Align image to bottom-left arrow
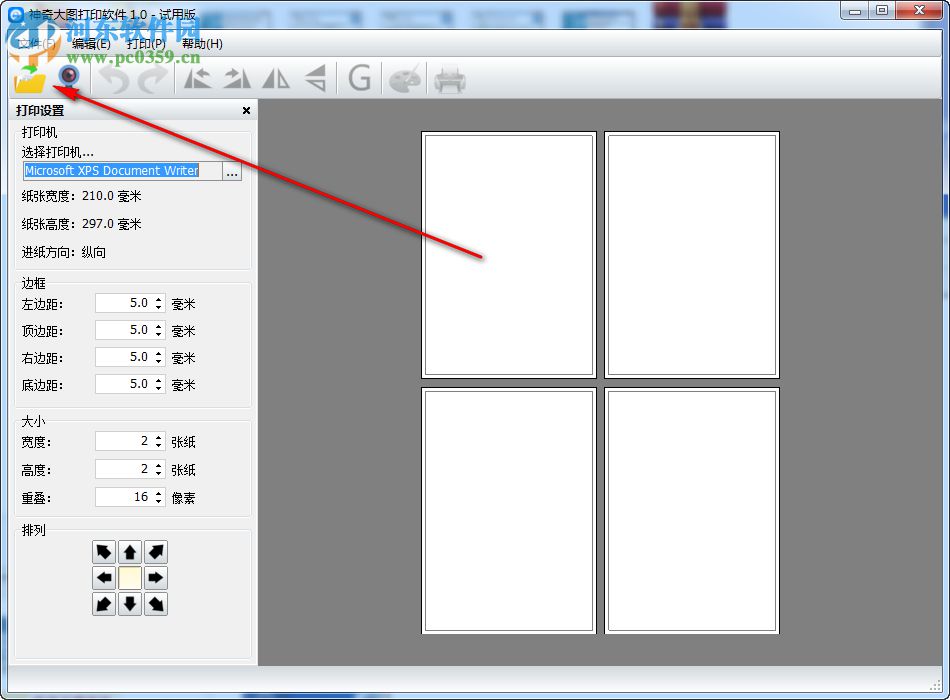This screenshot has height=700, width=950. pyautogui.click(x=104, y=604)
